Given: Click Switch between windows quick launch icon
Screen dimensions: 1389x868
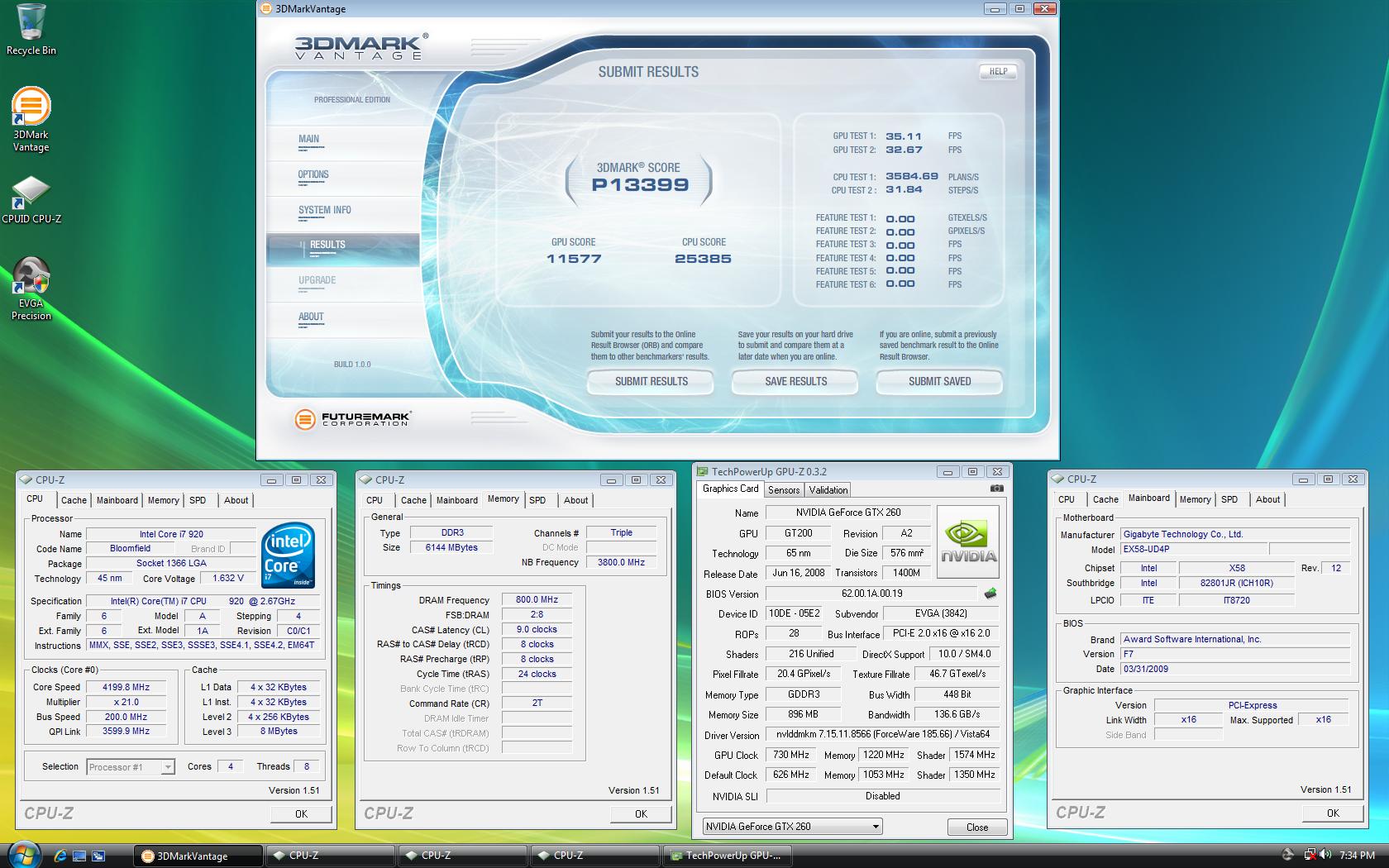Looking at the screenshot, I should tap(98, 856).
